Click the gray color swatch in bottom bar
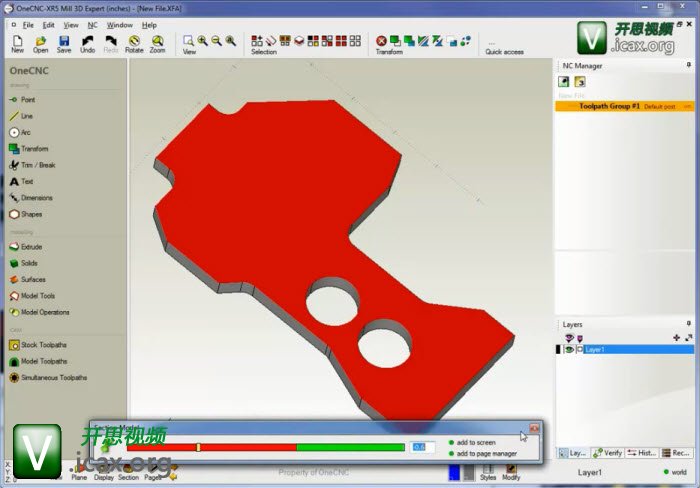The image size is (700, 488). (469, 472)
